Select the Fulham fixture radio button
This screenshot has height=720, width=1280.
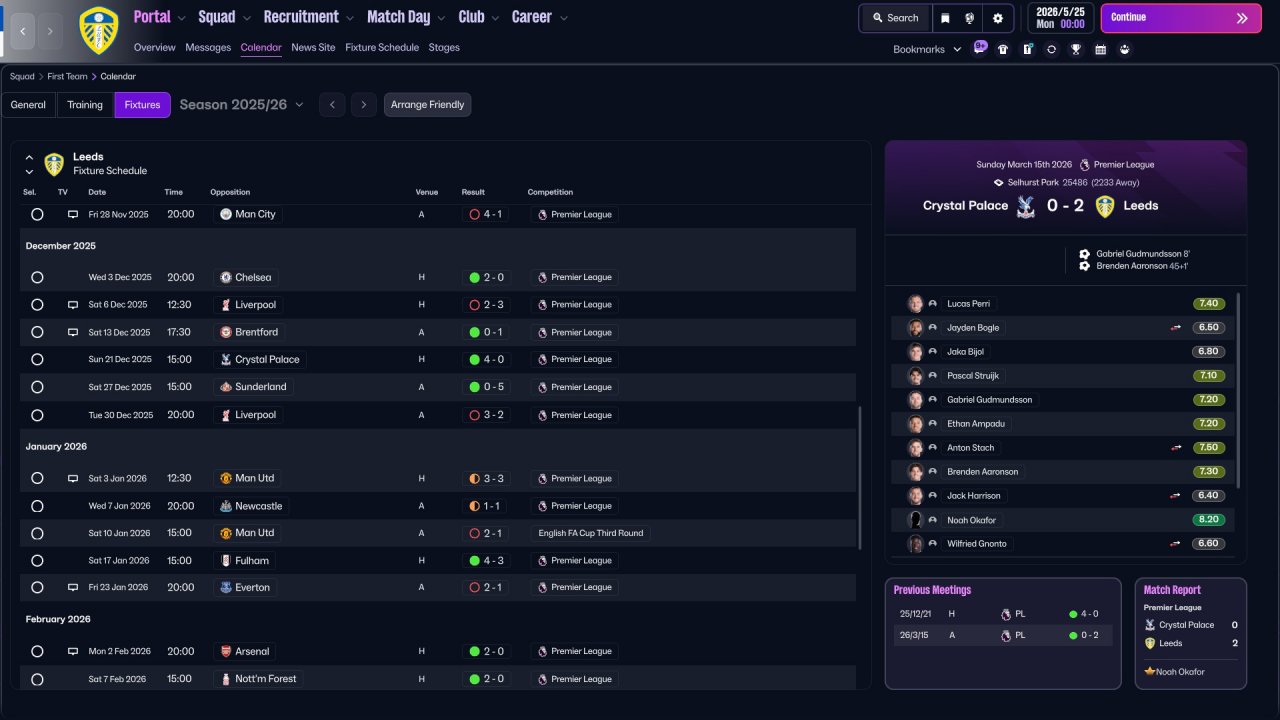pos(37,561)
